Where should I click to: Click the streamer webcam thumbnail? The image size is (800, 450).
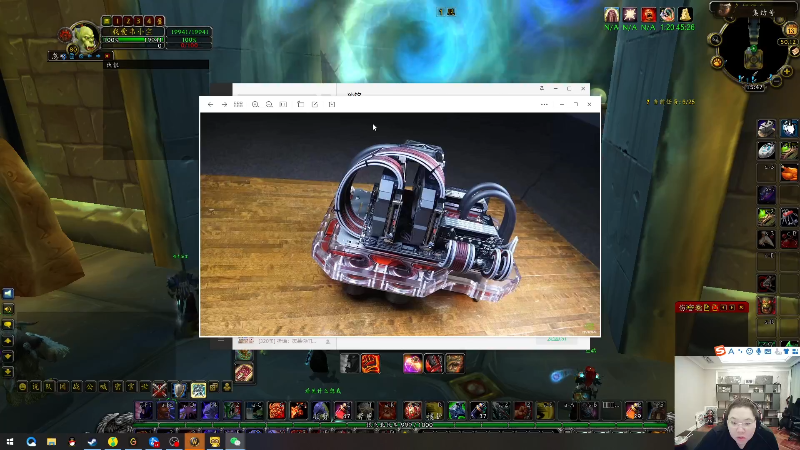737,403
